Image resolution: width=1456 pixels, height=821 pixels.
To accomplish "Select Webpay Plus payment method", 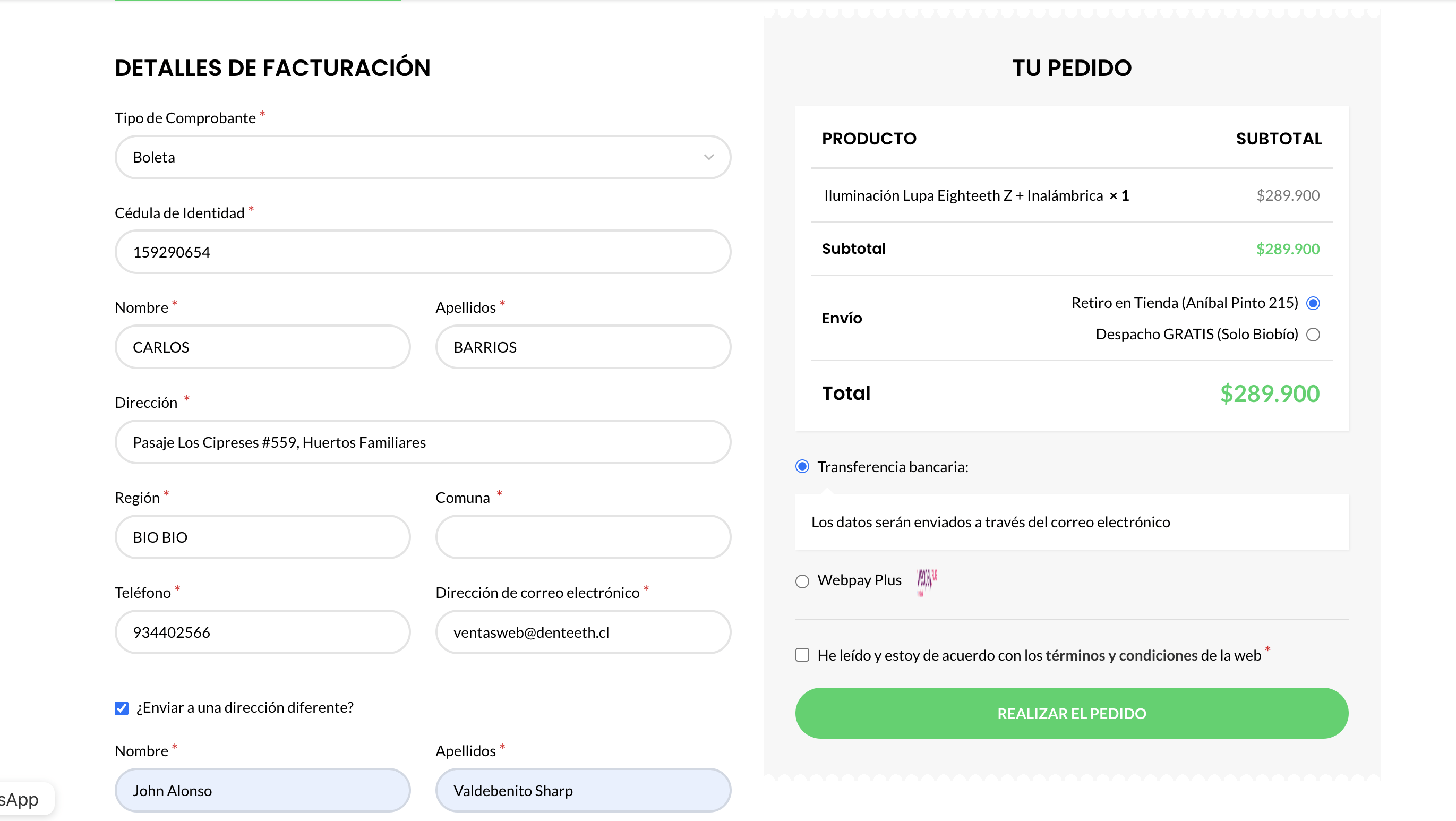I will tap(801, 581).
